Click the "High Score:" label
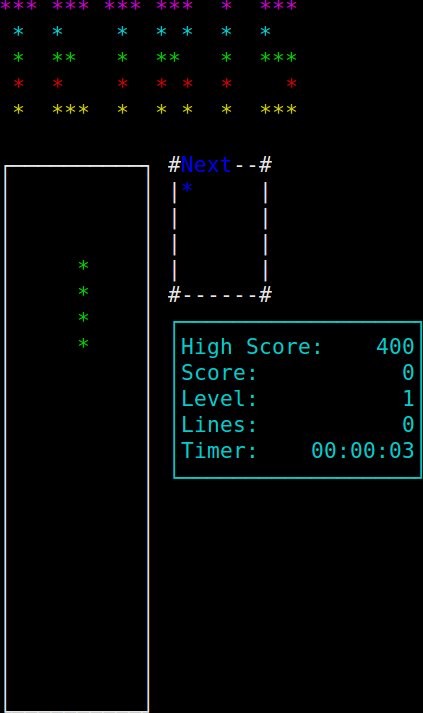 [x=252, y=347]
